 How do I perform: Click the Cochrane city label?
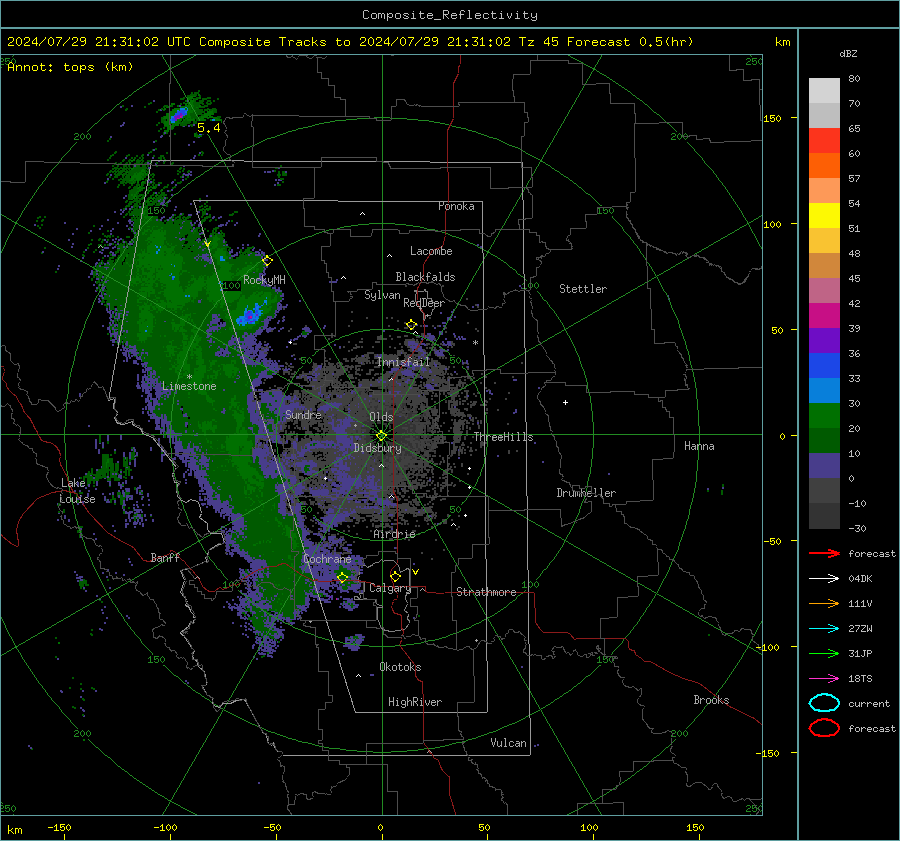(x=327, y=559)
